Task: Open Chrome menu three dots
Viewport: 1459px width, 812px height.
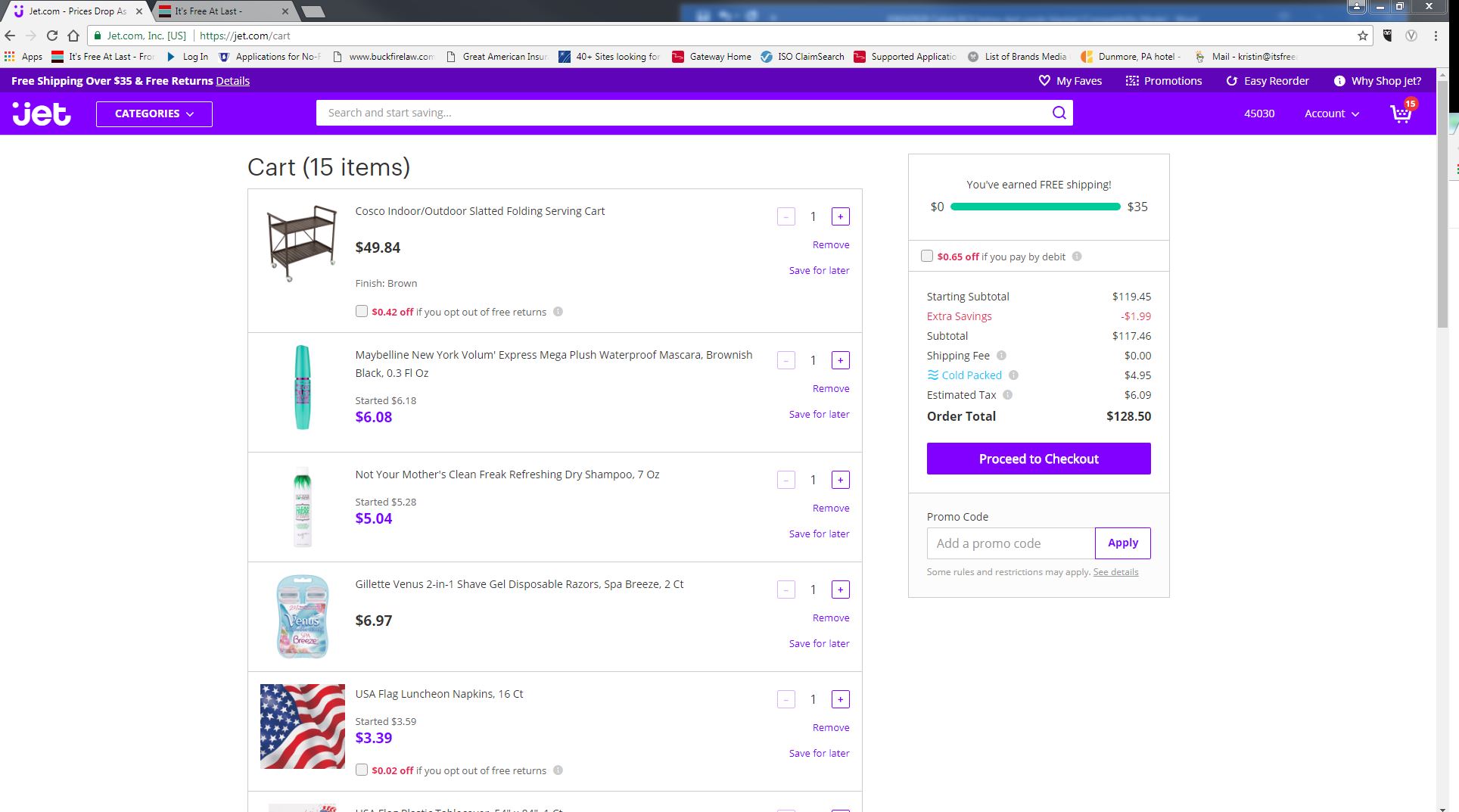Action: (1436, 36)
